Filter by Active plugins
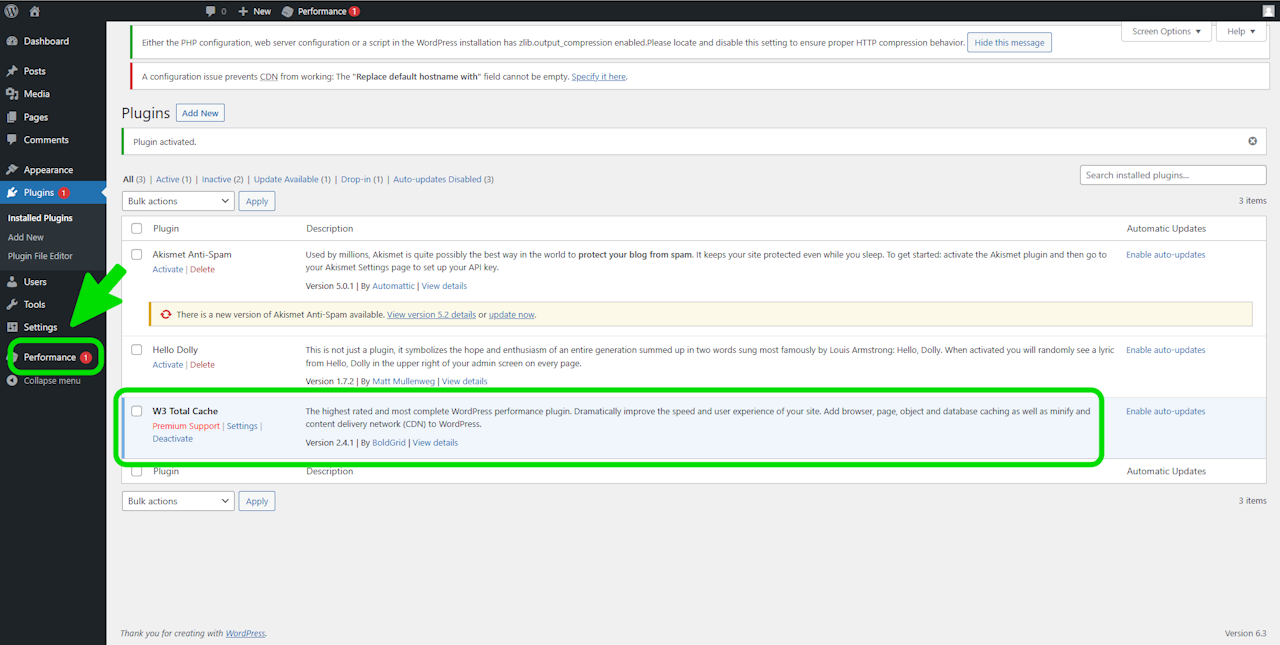This screenshot has height=645, width=1280. (x=174, y=179)
